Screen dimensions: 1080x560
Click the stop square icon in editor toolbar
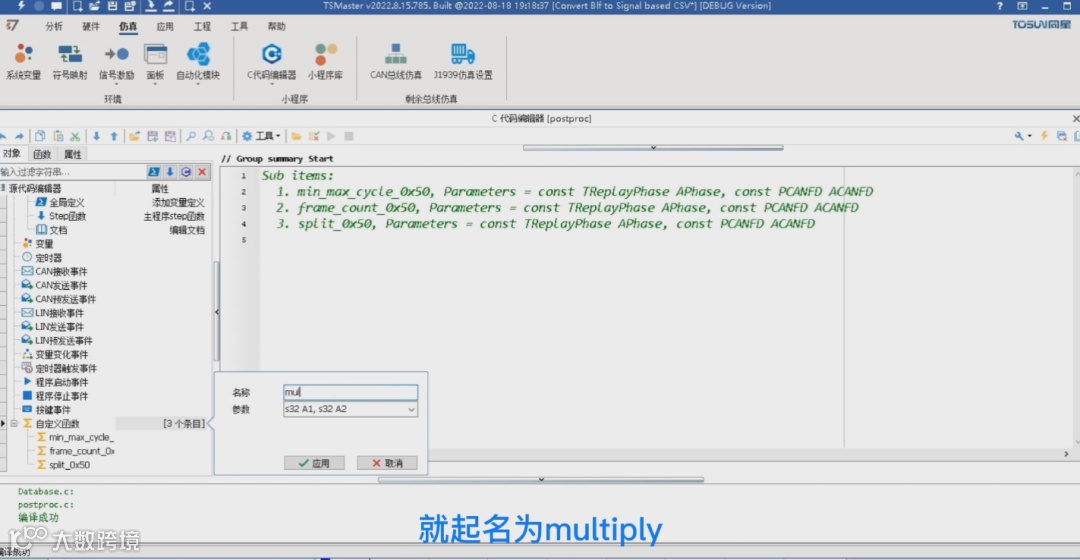[x=349, y=136]
